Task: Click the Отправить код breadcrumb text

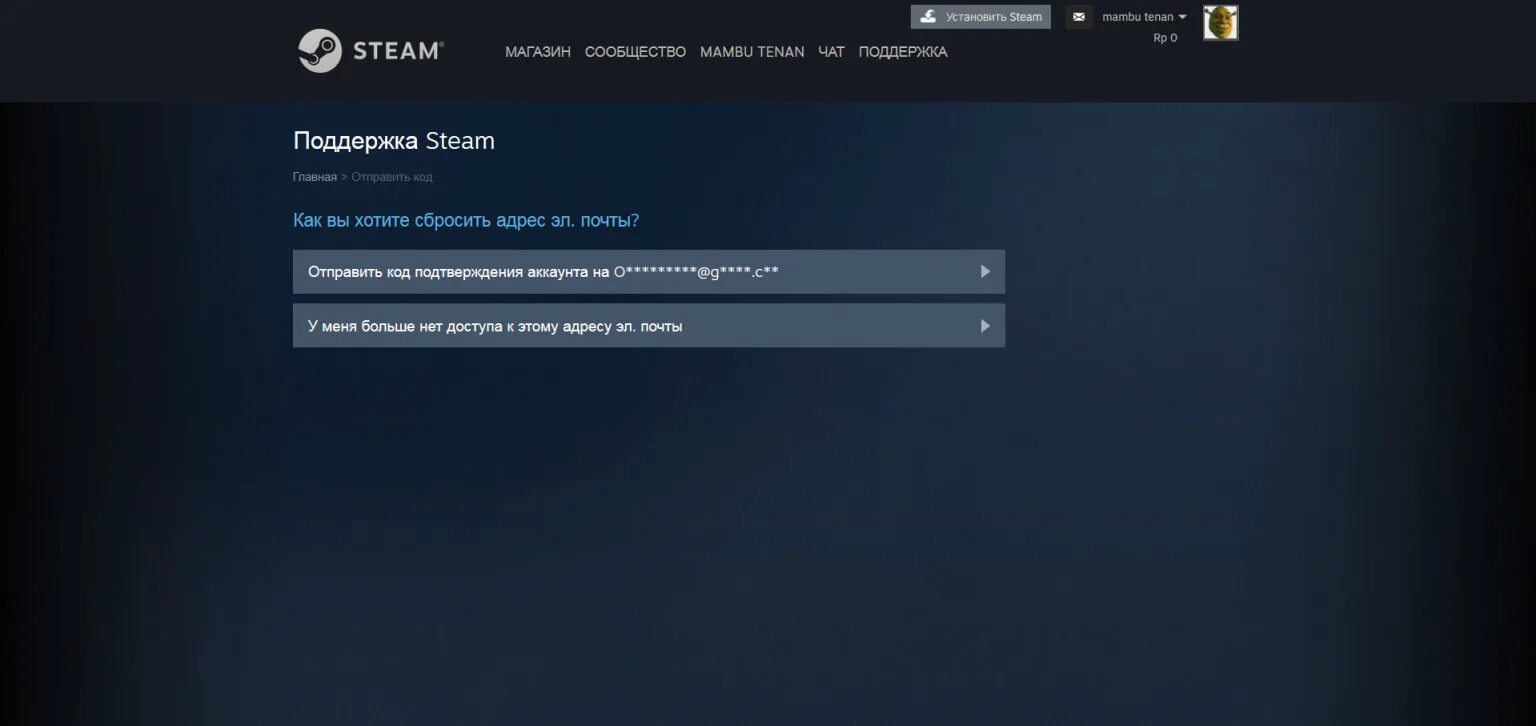Action: 392,177
